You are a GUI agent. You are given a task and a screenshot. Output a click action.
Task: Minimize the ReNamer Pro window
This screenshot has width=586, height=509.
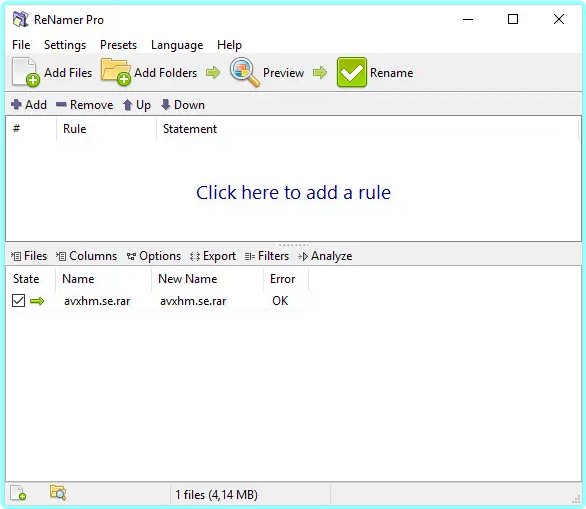coord(468,19)
